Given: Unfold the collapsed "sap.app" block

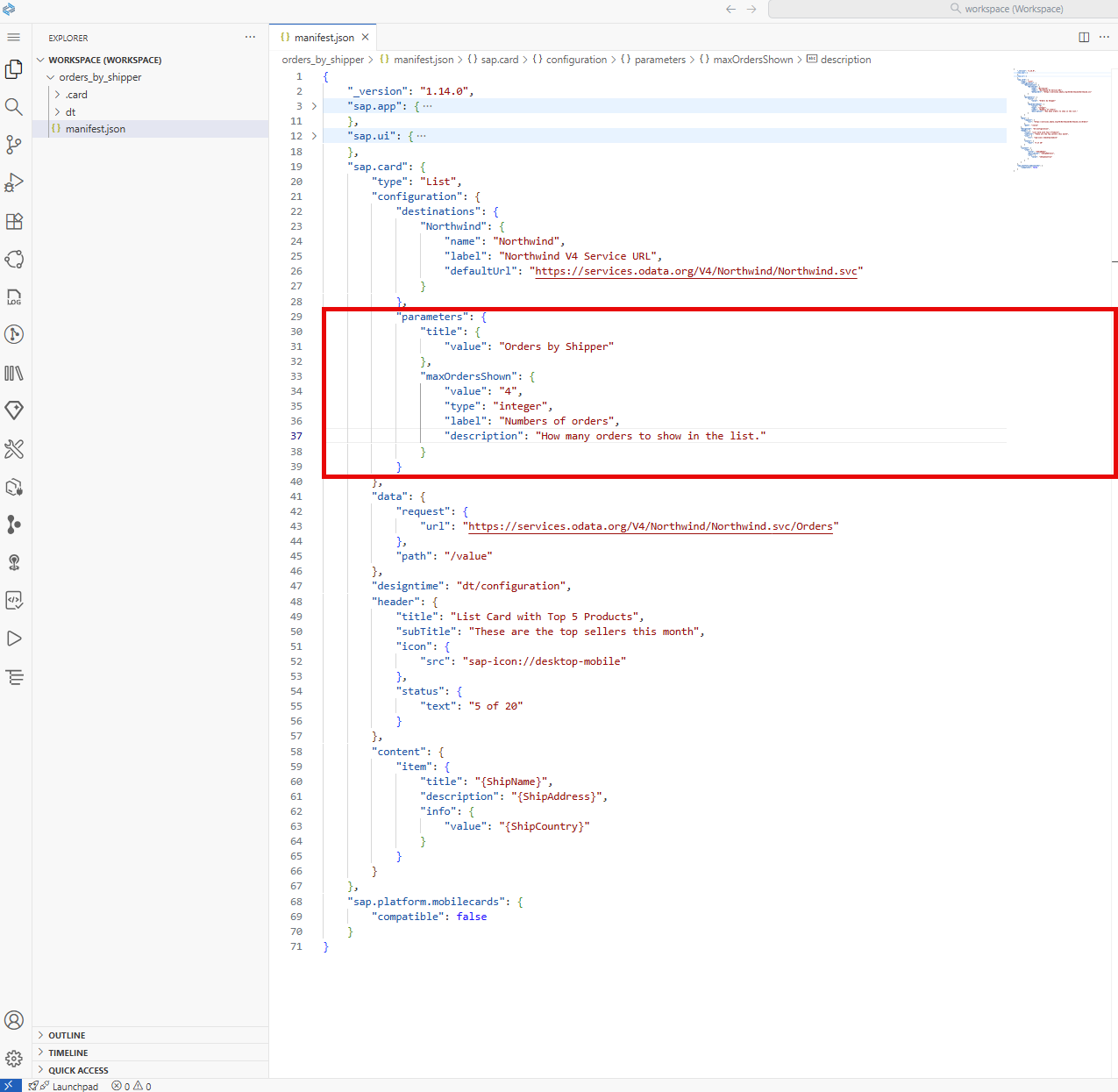Looking at the screenshot, I should point(314,106).
